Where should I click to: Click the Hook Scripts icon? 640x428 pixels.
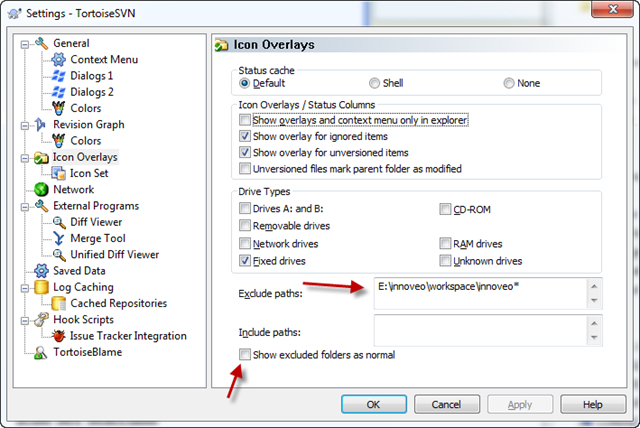[42, 320]
